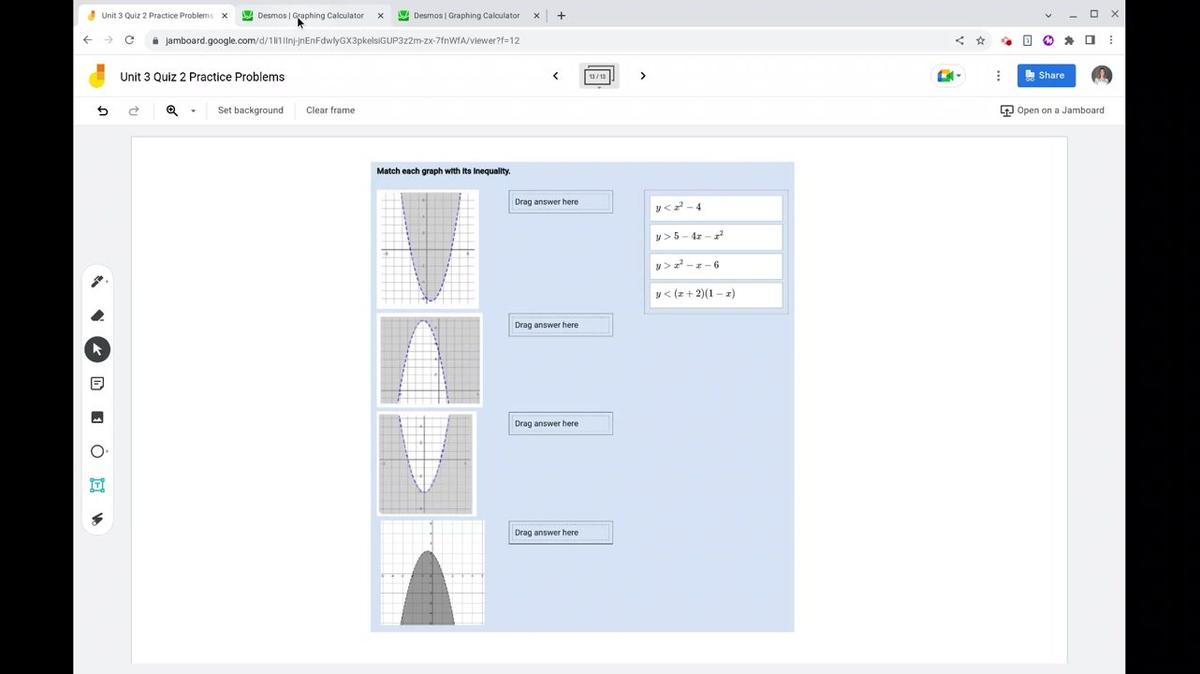Add a sticky note
The image size is (1200, 674).
pos(97,383)
